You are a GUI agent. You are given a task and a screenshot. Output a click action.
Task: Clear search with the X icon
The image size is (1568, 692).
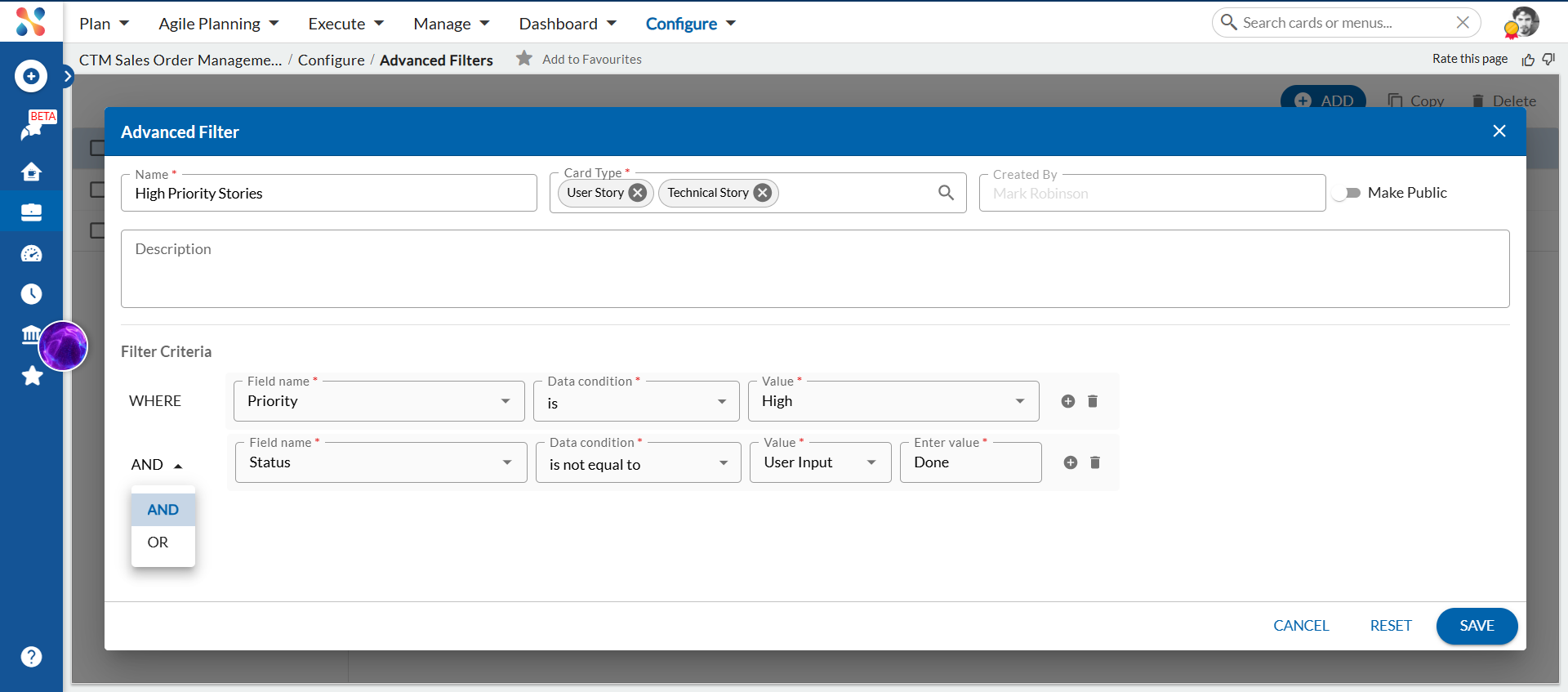(1463, 23)
